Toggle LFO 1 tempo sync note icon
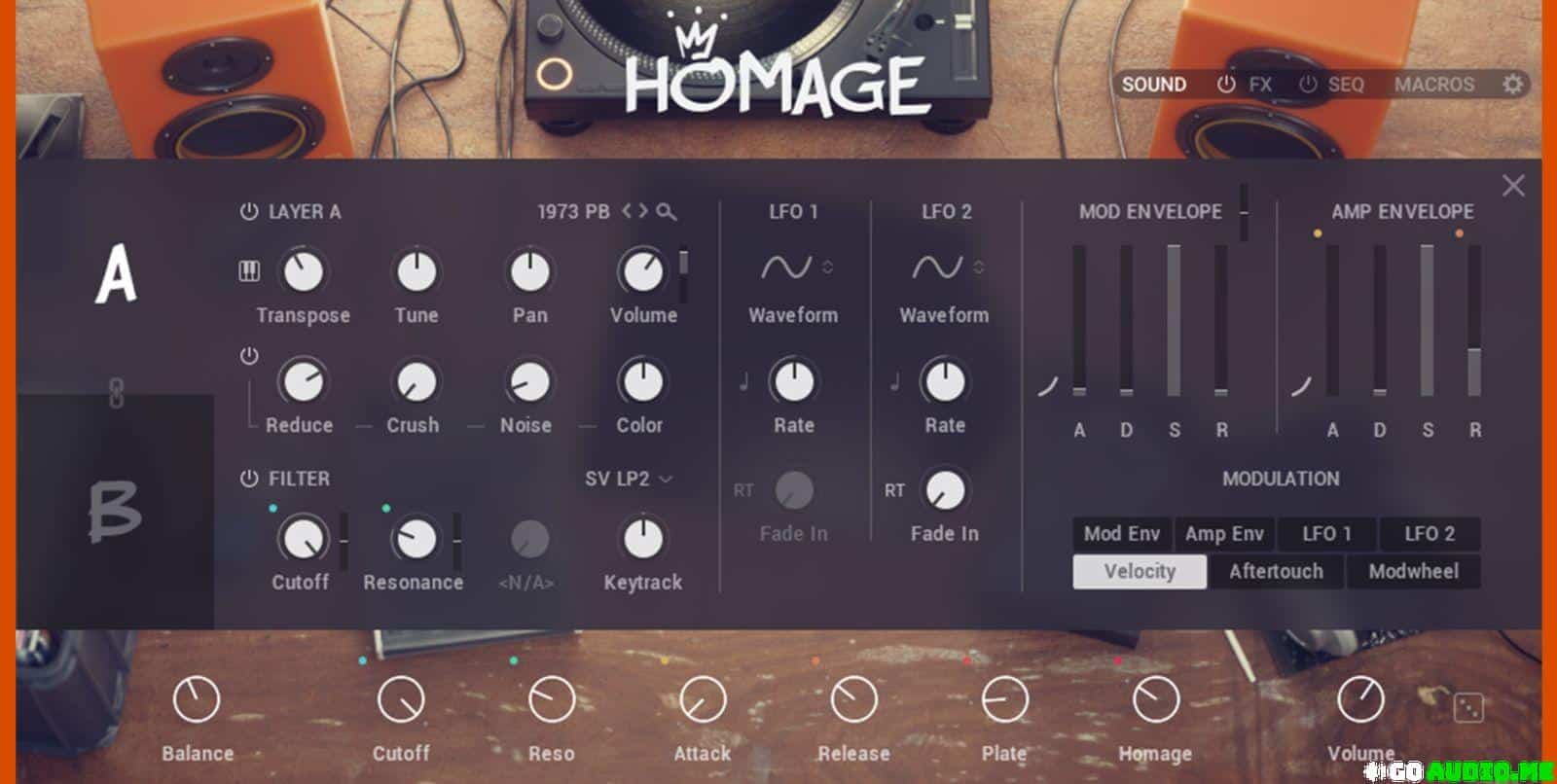Viewport: 1557px width, 784px height. coord(744,381)
